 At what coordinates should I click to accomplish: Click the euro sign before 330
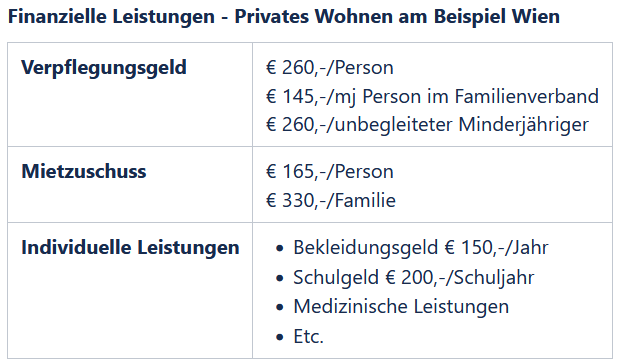[x=271, y=200]
